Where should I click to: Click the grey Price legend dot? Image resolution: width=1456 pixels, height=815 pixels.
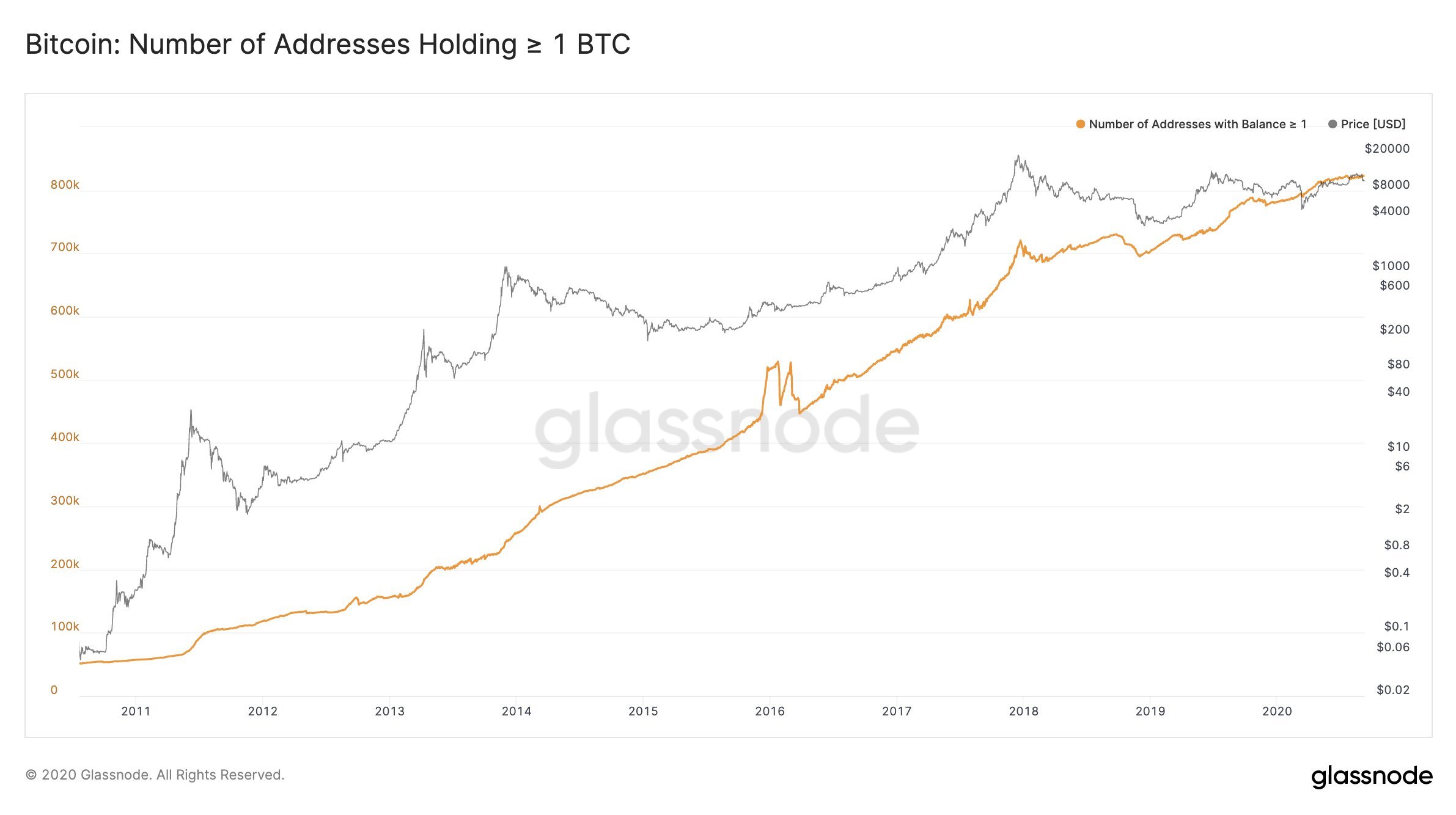pyautogui.click(x=1333, y=124)
